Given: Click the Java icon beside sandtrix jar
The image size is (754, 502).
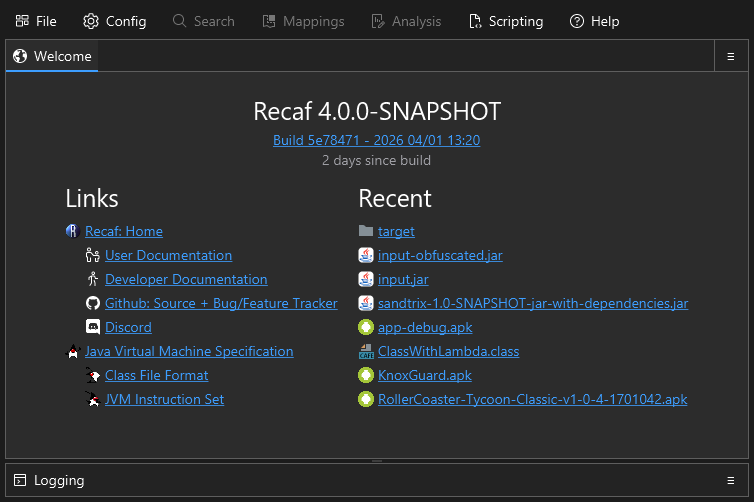Looking at the screenshot, I should pyautogui.click(x=366, y=303).
